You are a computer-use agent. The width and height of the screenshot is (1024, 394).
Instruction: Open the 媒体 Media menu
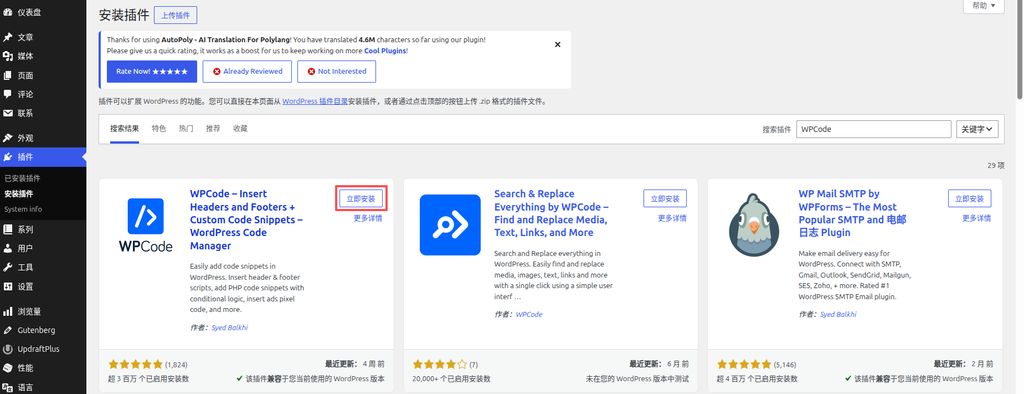pyautogui.click(x=25, y=56)
